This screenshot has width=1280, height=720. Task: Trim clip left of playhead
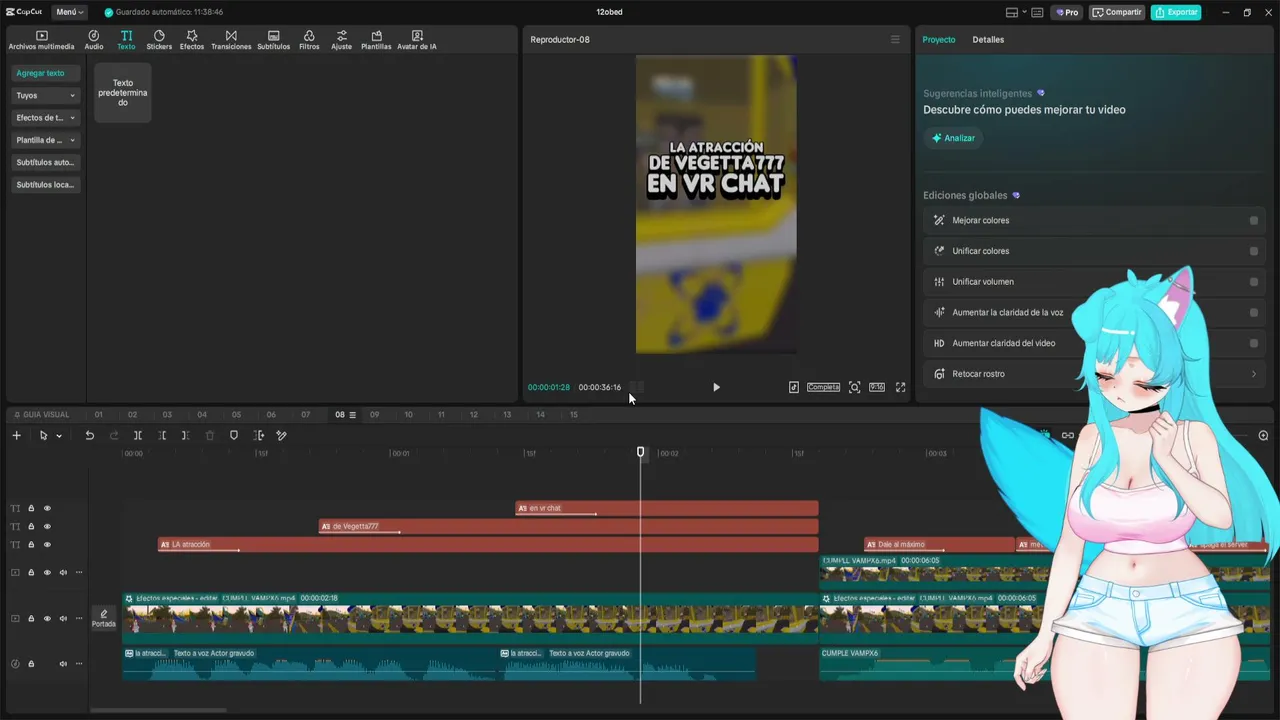[x=162, y=435]
